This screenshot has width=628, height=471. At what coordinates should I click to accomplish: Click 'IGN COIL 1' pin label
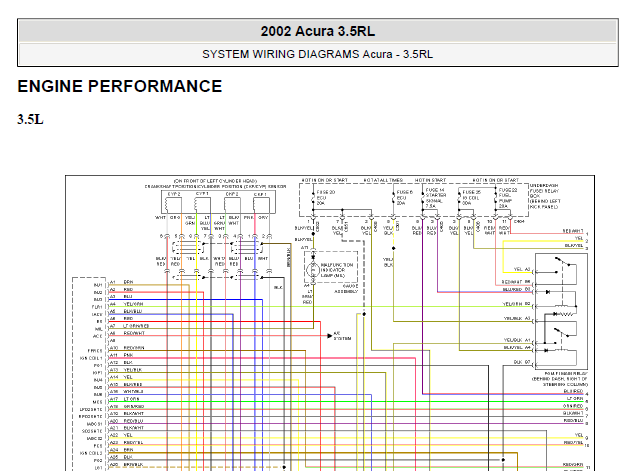[x=91, y=358]
